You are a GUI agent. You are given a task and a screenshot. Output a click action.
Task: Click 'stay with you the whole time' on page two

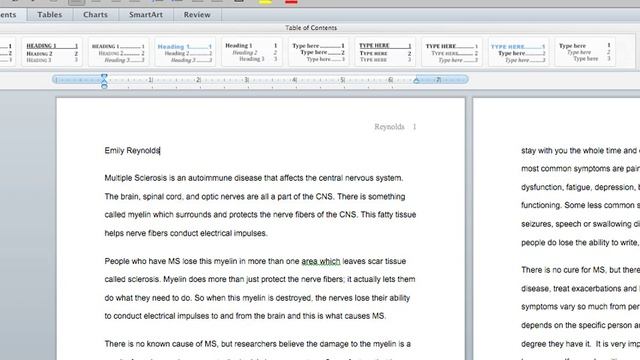coord(571,151)
